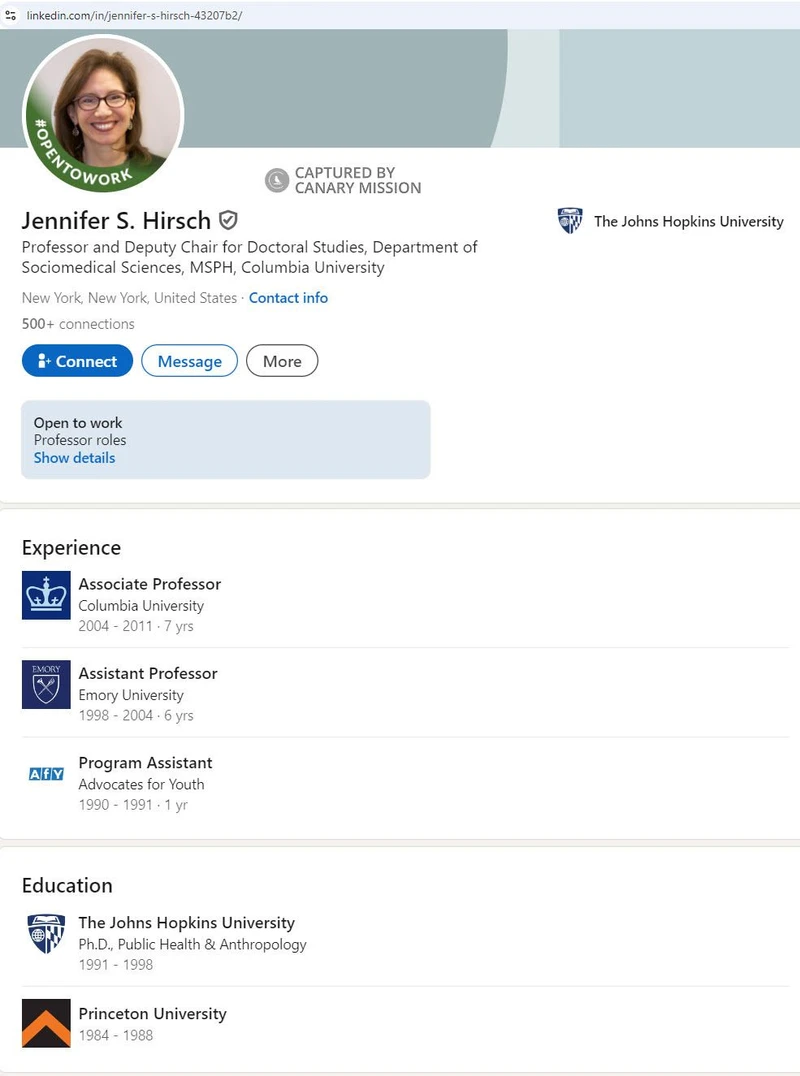
Task: Click the site info icon in the address bar
Action: point(11,16)
